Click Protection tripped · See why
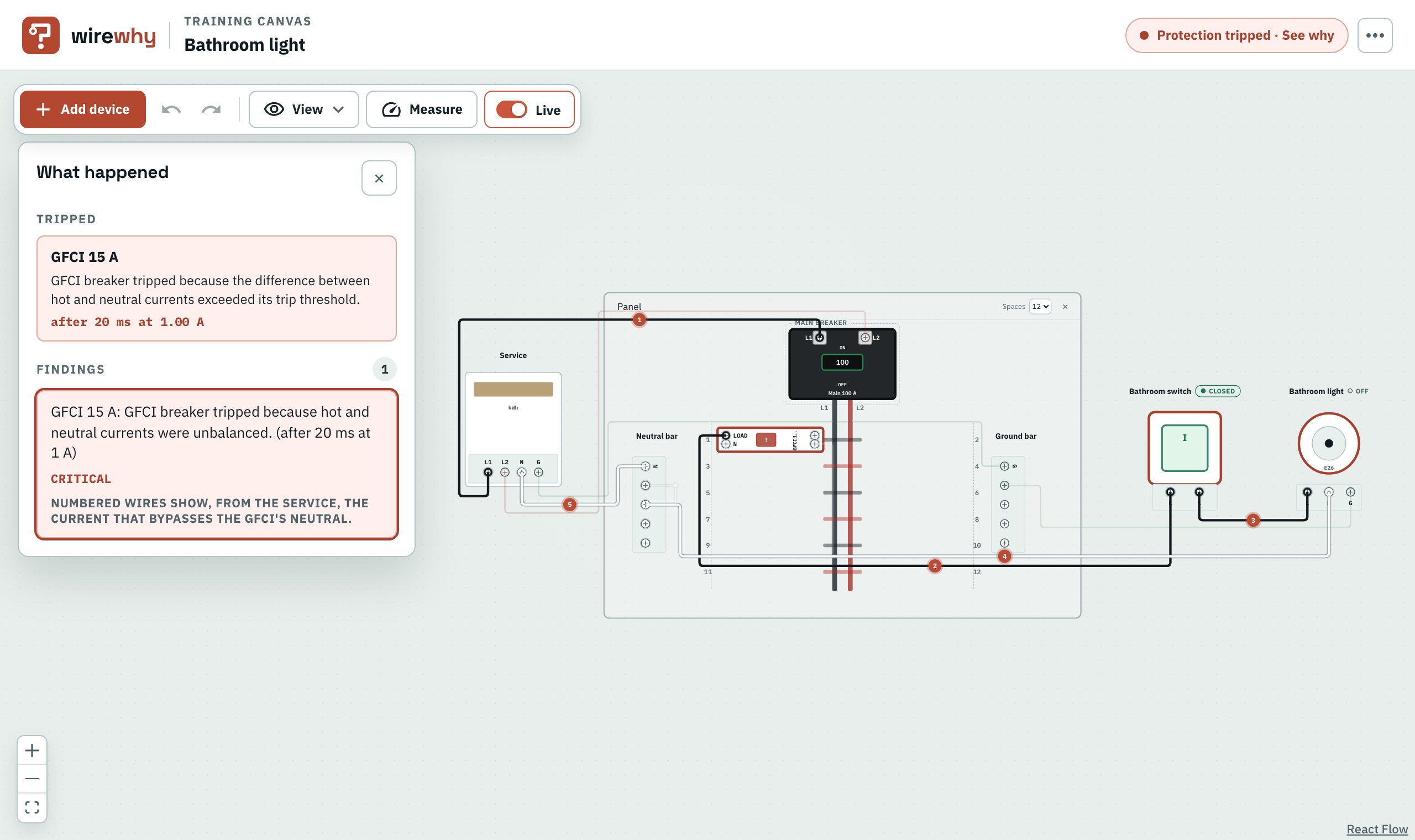This screenshot has width=1415, height=840. 1236,35
